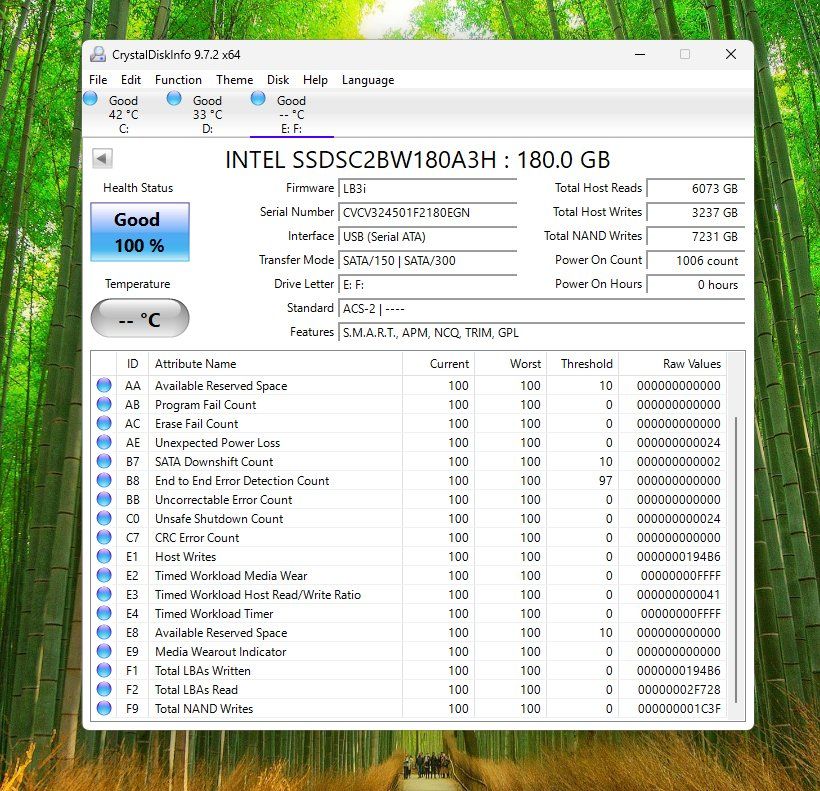
Task: Click status orb for Unsafe Shutdown Count
Action: pos(104,518)
